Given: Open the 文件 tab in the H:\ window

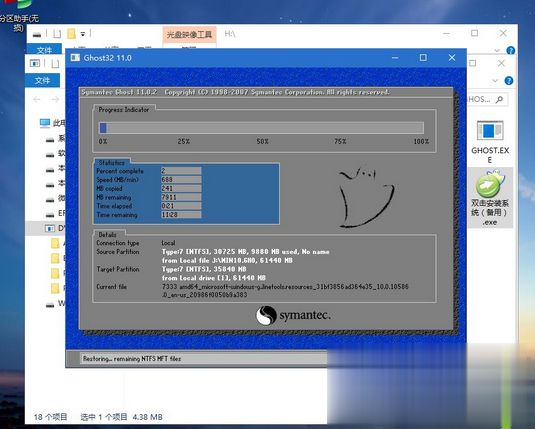Looking at the screenshot, I should point(44,50).
